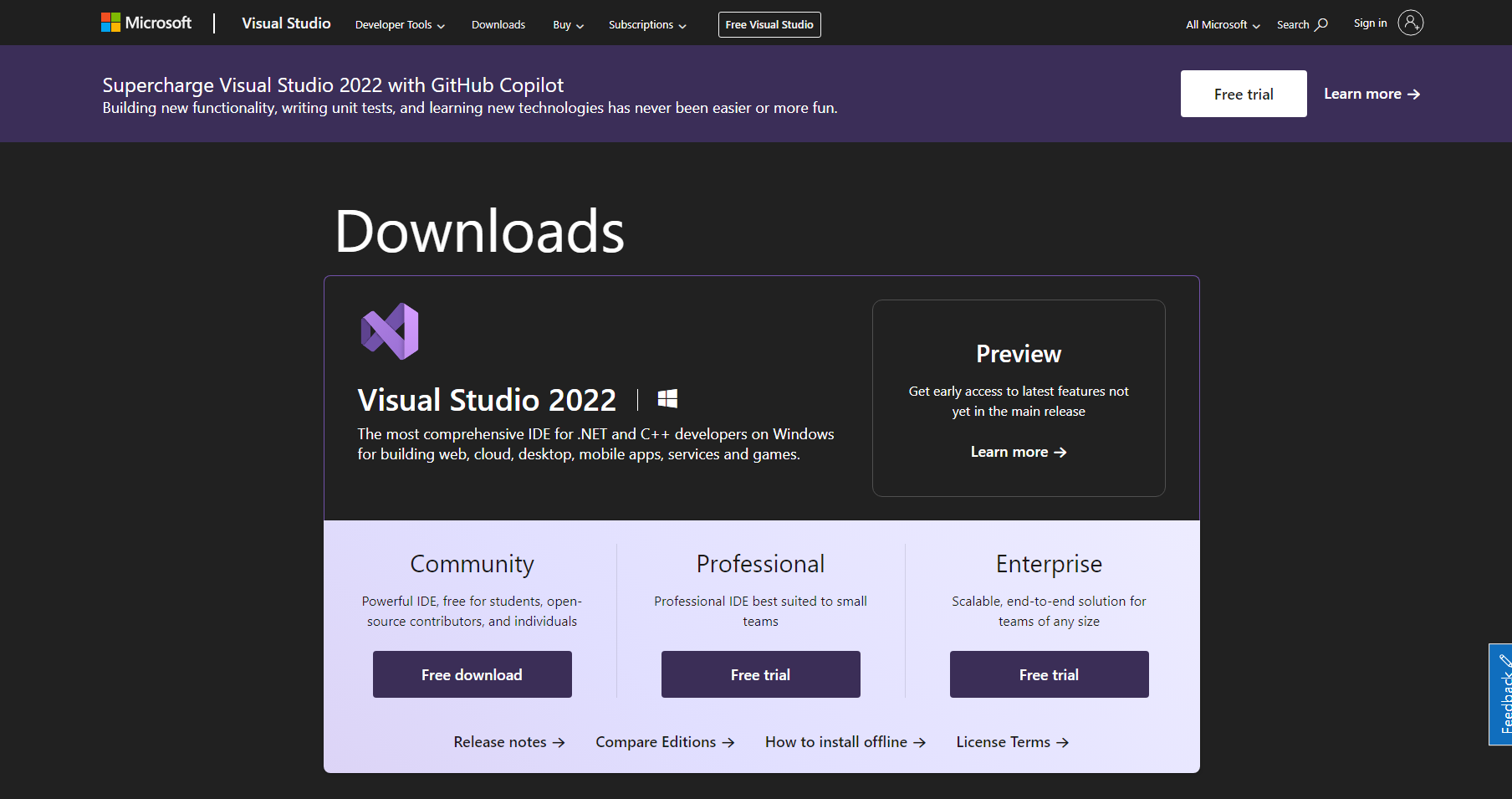This screenshot has width=1512, height=799.
Task: Download the Community edition for free
Action: pyautogui.click(x=472, y=674)
